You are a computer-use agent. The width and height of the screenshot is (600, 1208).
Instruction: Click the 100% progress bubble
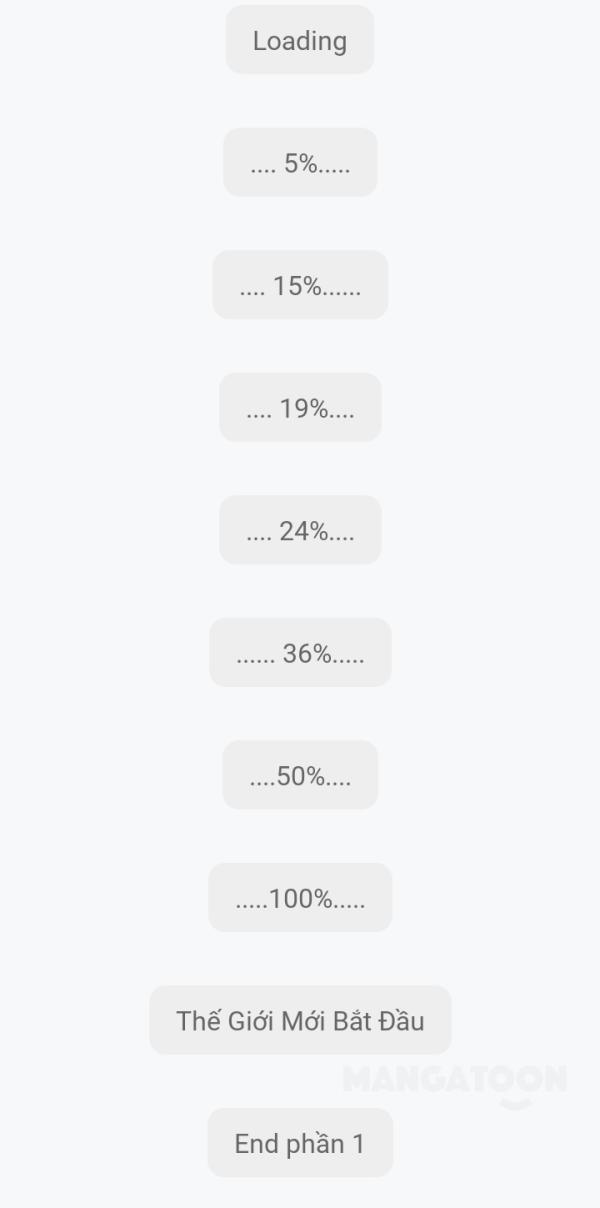[x=300, y=898]
